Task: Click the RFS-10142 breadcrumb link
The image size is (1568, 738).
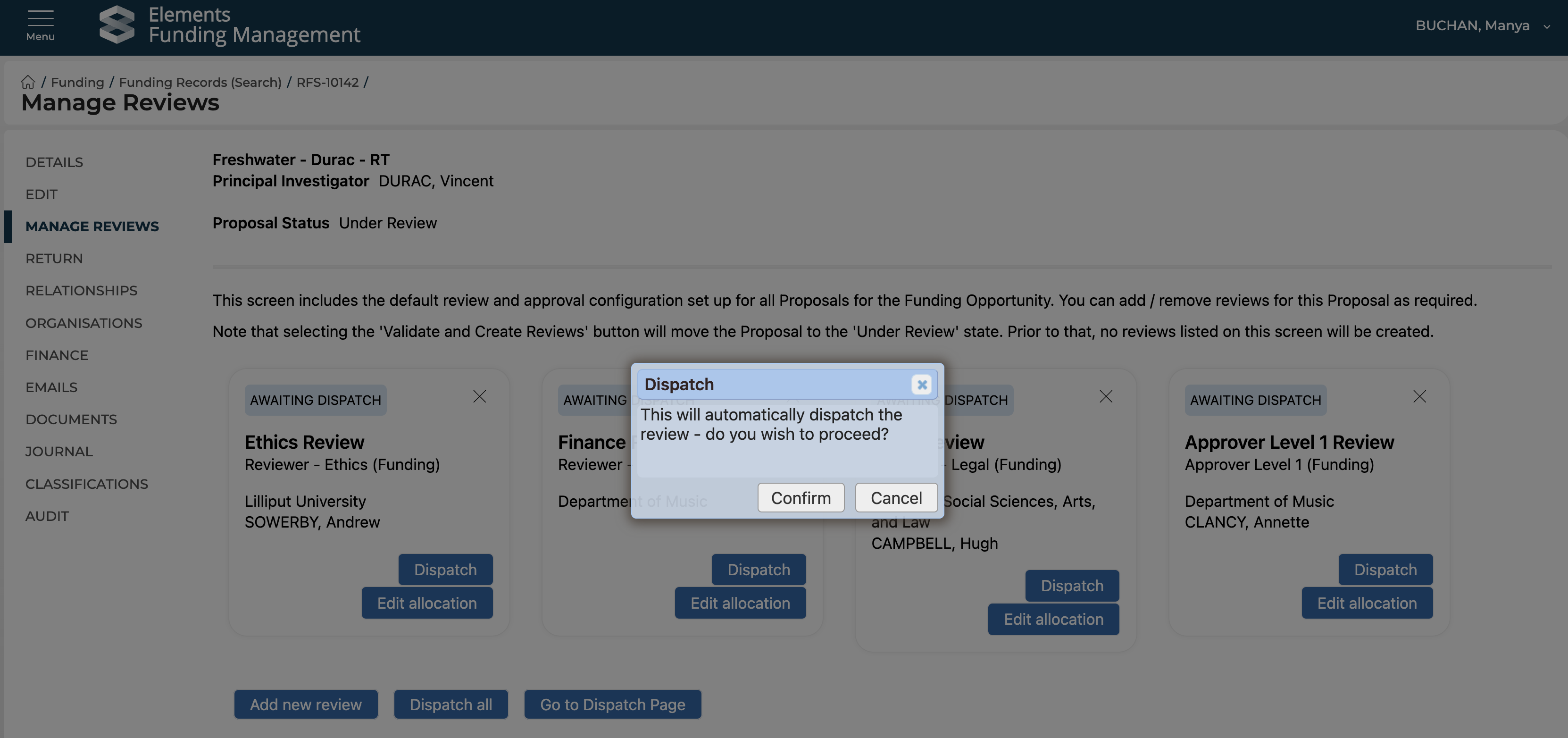Action: 327,82
